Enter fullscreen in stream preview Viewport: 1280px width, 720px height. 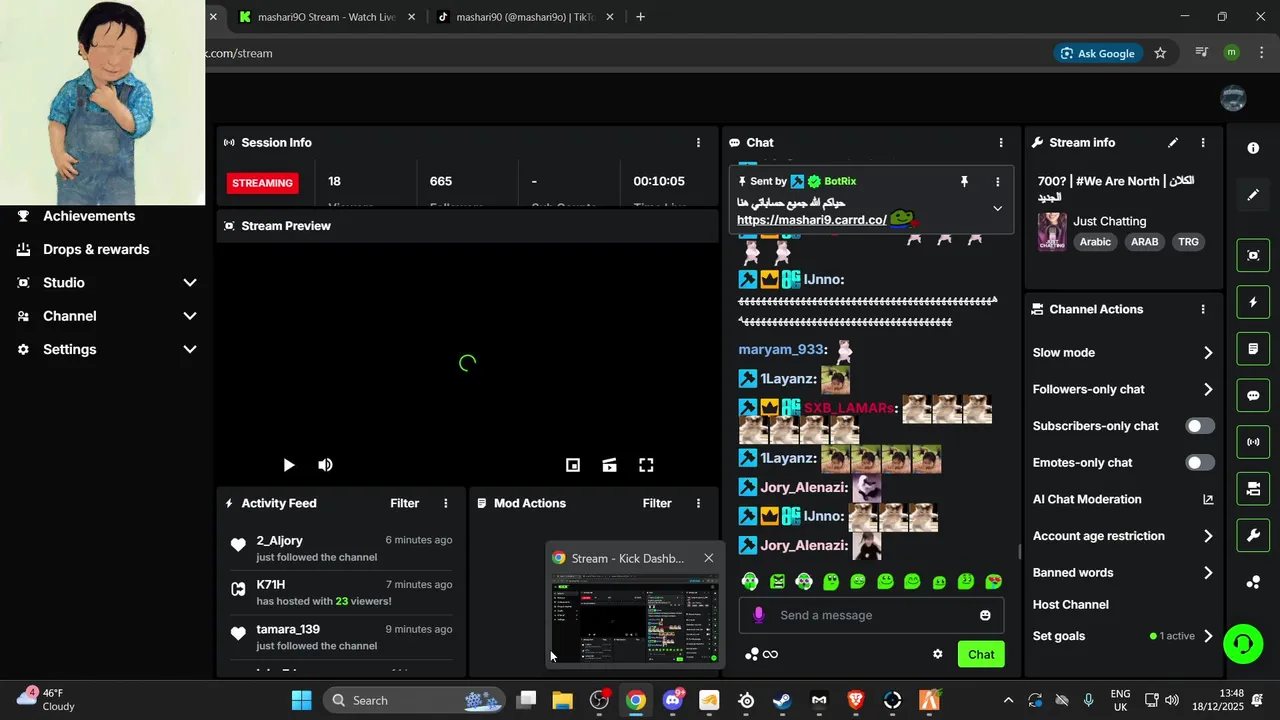coord(646,465)
